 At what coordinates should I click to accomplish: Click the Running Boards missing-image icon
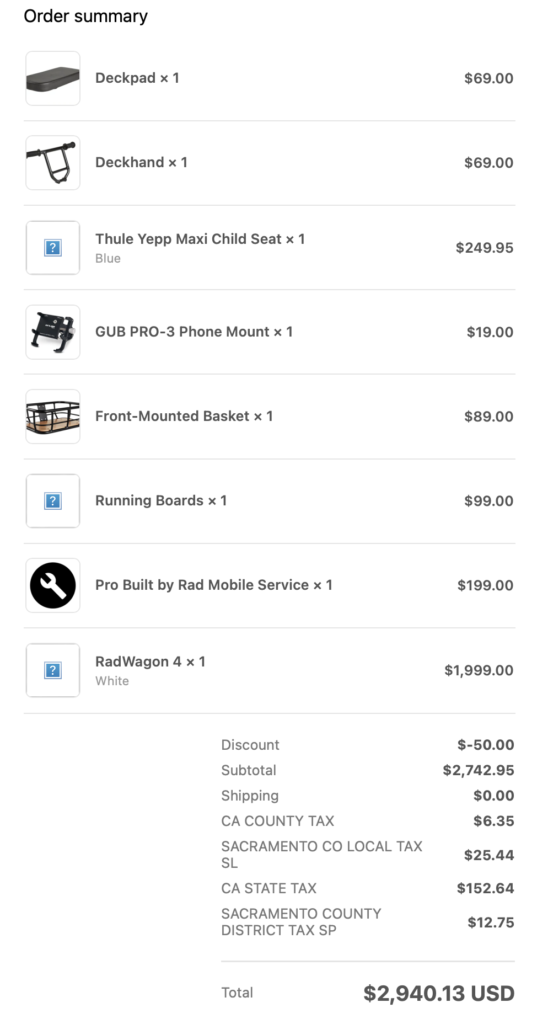(x=53, y=501)
